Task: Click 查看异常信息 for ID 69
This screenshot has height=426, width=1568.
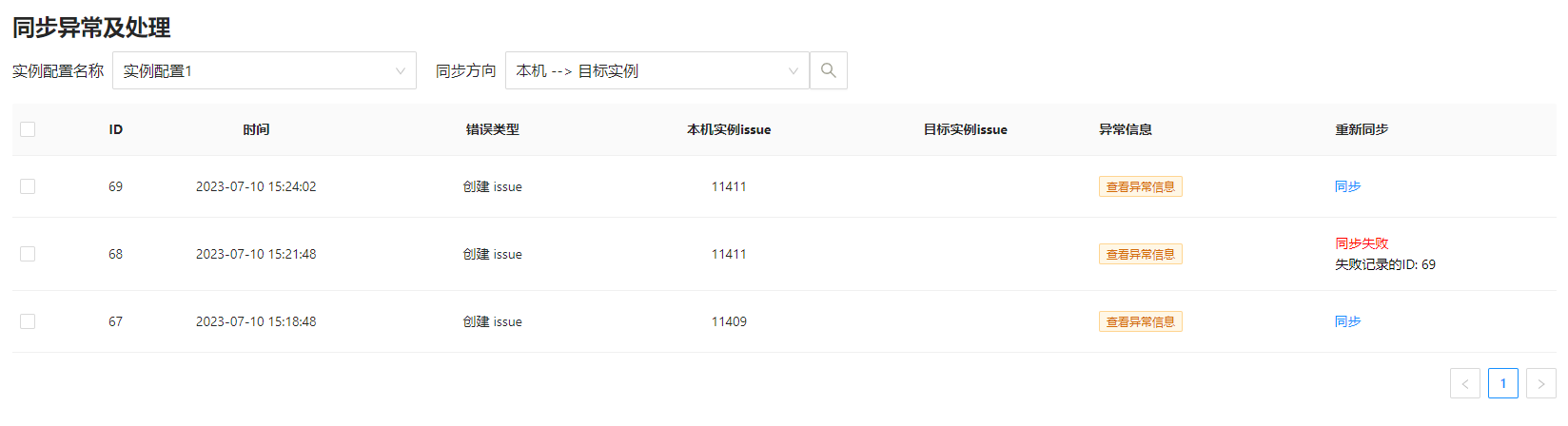Action: 1140,186
